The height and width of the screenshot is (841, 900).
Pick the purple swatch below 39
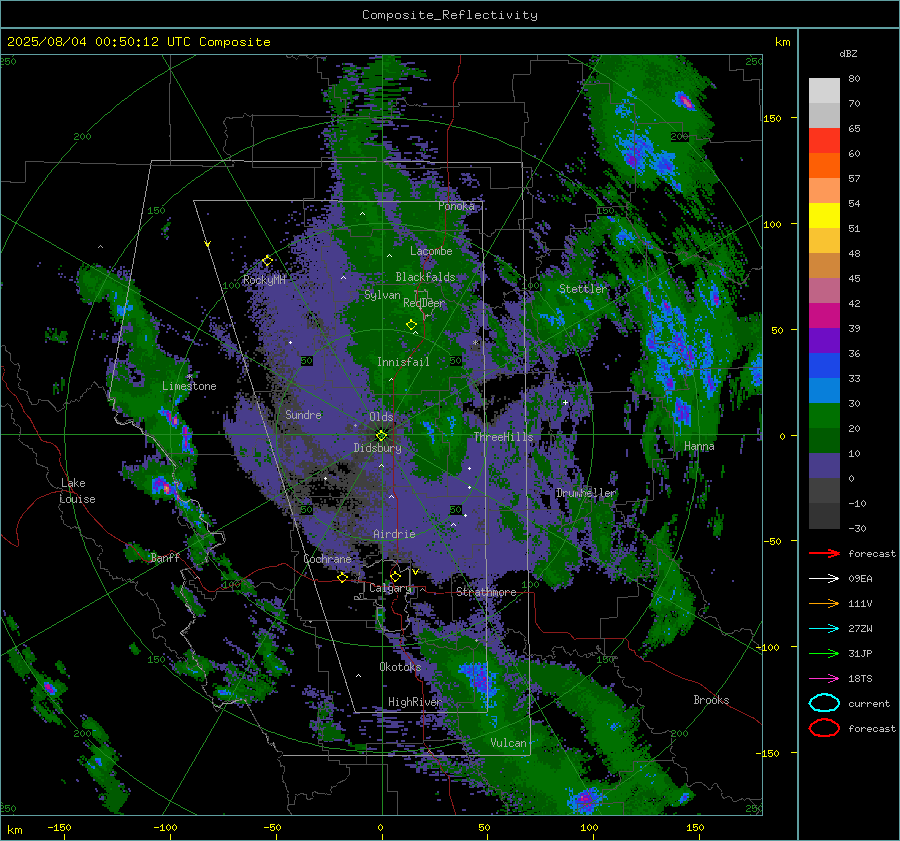point(824,340)
